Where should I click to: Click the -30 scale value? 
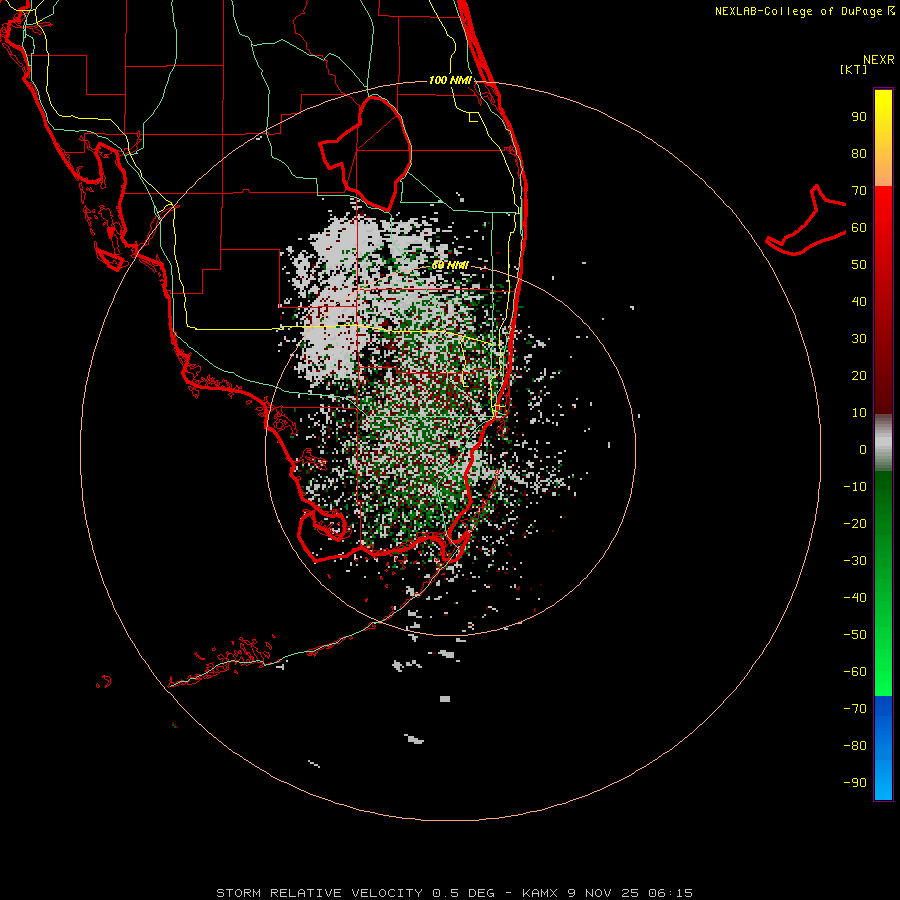(x=855, y=561)
